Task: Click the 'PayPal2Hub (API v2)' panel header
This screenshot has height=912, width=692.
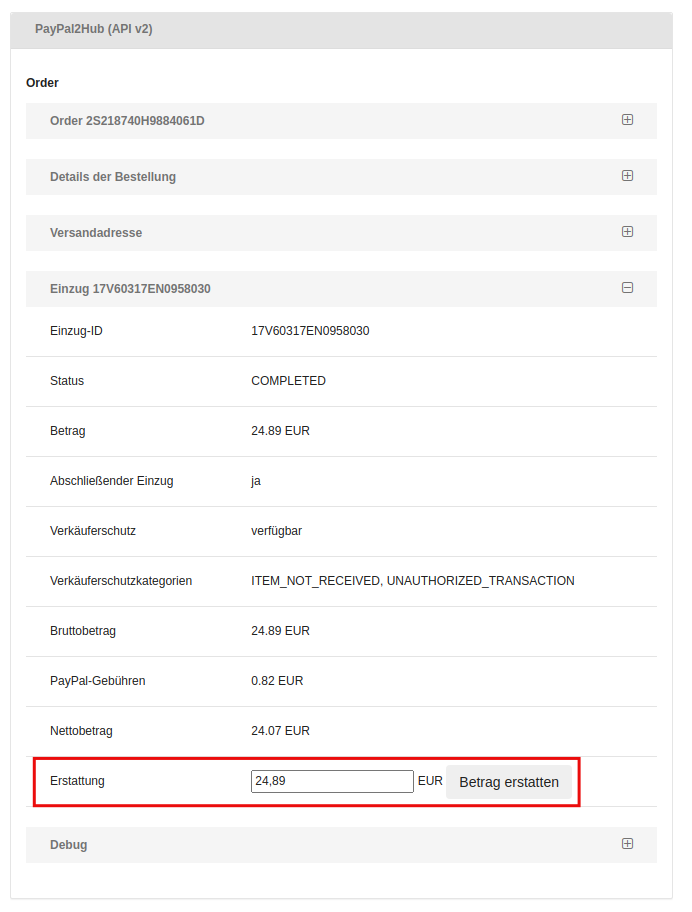Action: [x=94, y=29]
